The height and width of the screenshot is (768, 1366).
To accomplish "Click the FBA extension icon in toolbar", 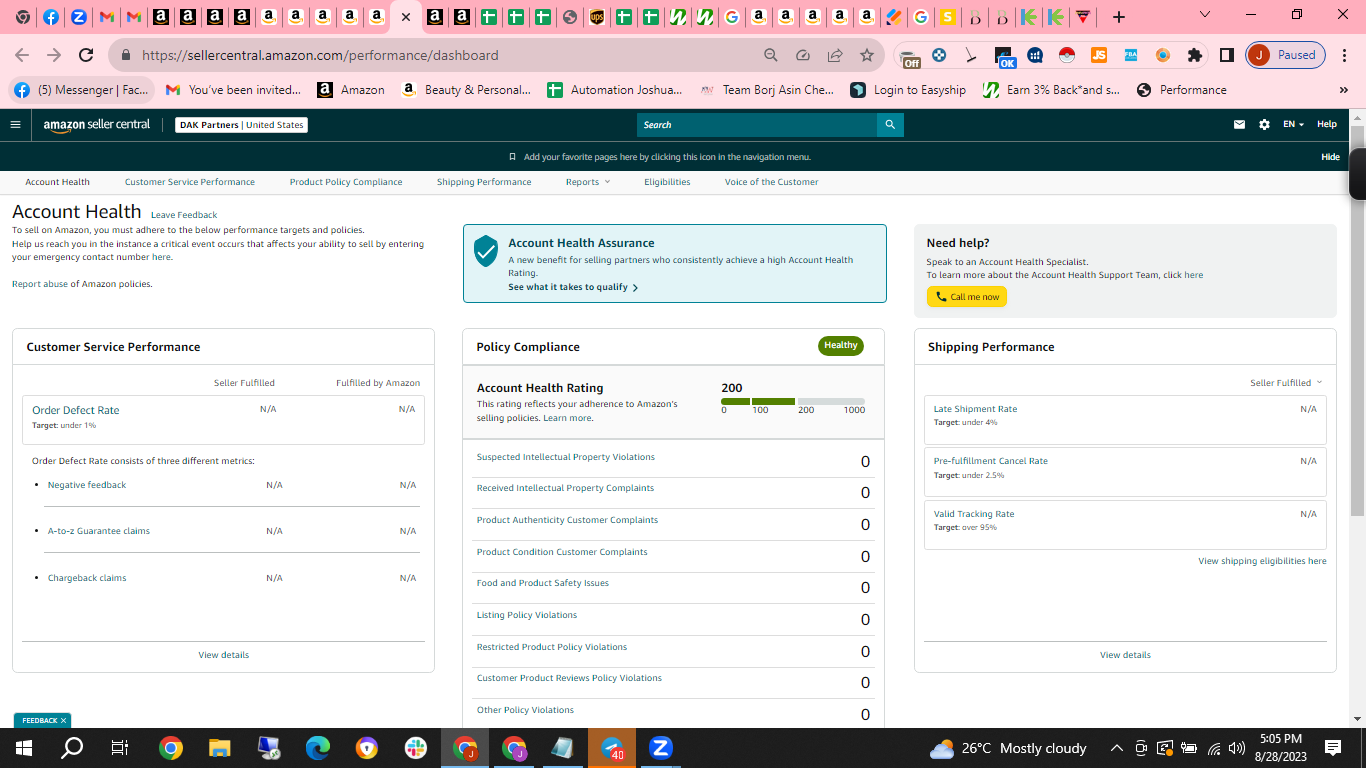I will (1131, 55).
